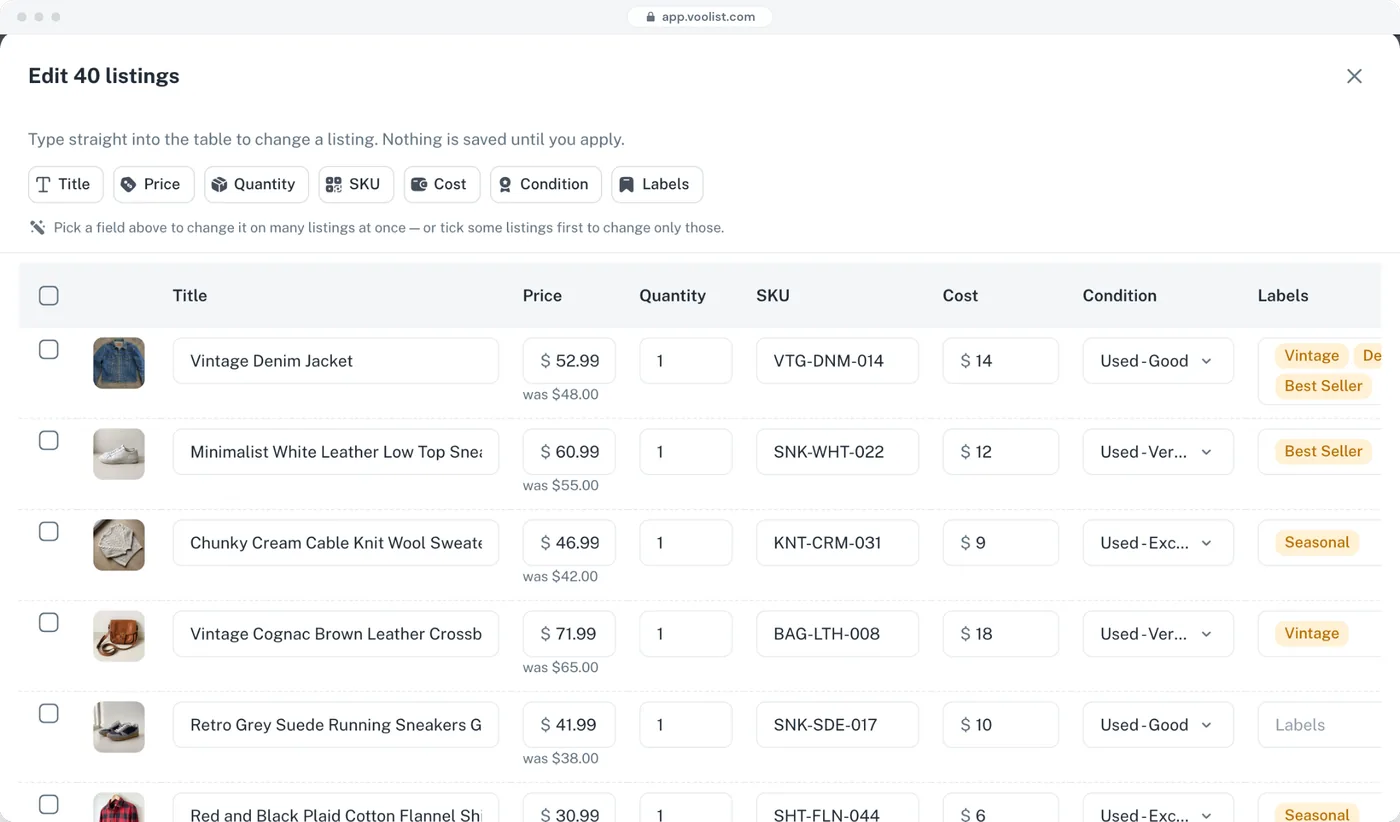
Task: Check the Chunky Cream Cable Knit row
Action: (48, 531)
